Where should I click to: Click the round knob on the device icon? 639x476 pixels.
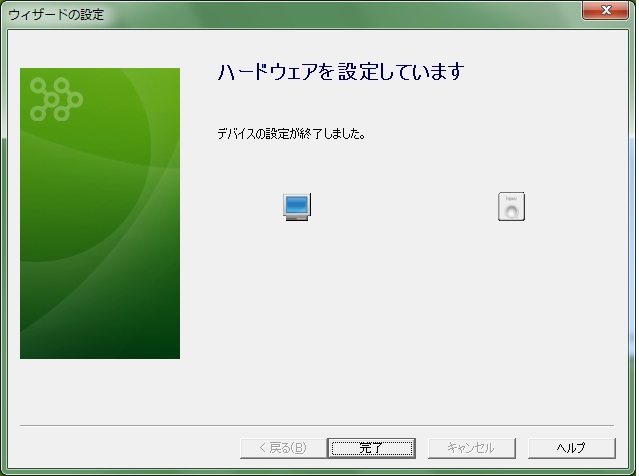[x=511, y=212]
